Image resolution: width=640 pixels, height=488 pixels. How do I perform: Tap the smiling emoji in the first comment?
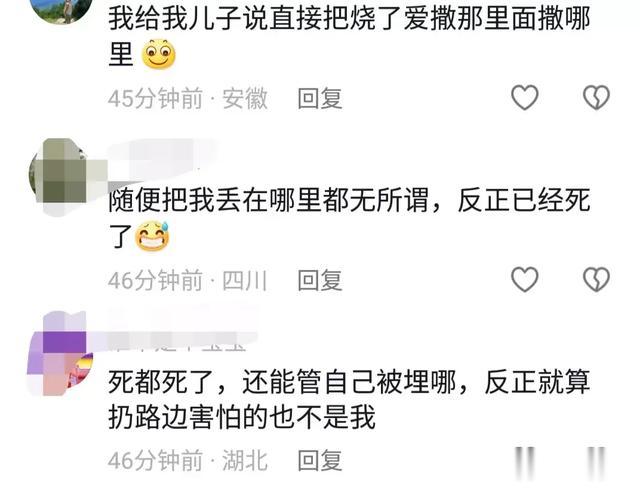pyautogui.click(x=158, y=54)
